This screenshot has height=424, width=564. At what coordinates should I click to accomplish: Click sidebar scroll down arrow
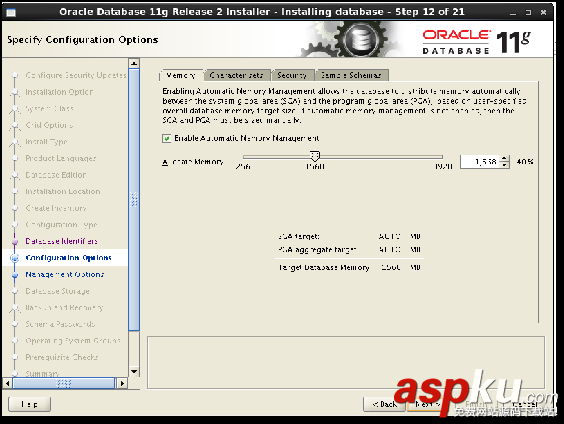coord(134,371)
